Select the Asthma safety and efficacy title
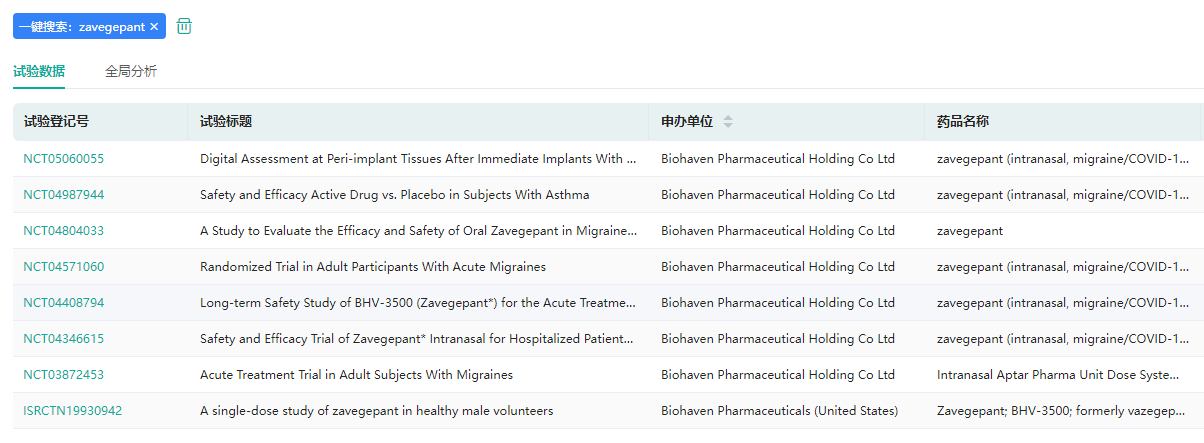The height and width of the screenshot is (443, 1204). (394, 195)
